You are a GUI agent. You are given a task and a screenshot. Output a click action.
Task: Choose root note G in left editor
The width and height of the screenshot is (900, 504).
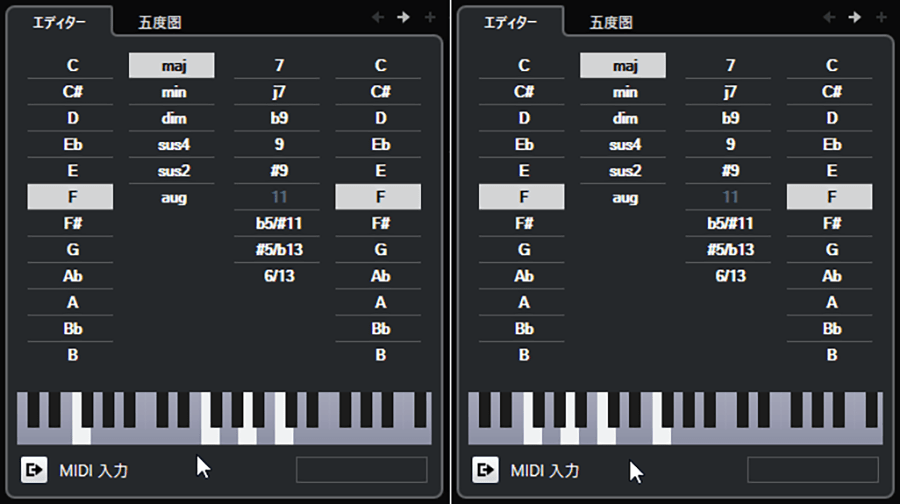point(70,250)
